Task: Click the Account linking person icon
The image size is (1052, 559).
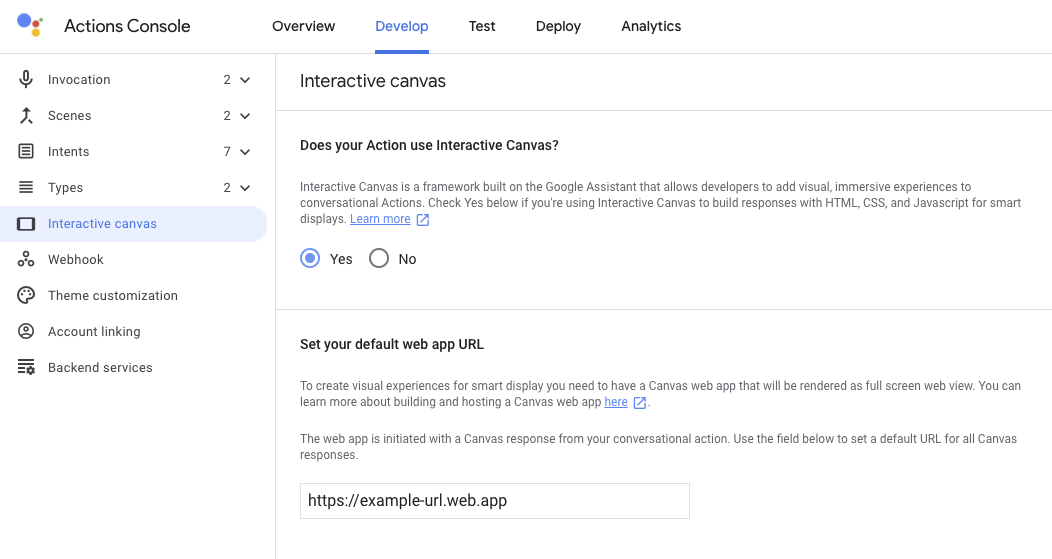Action: pos(26,332)
